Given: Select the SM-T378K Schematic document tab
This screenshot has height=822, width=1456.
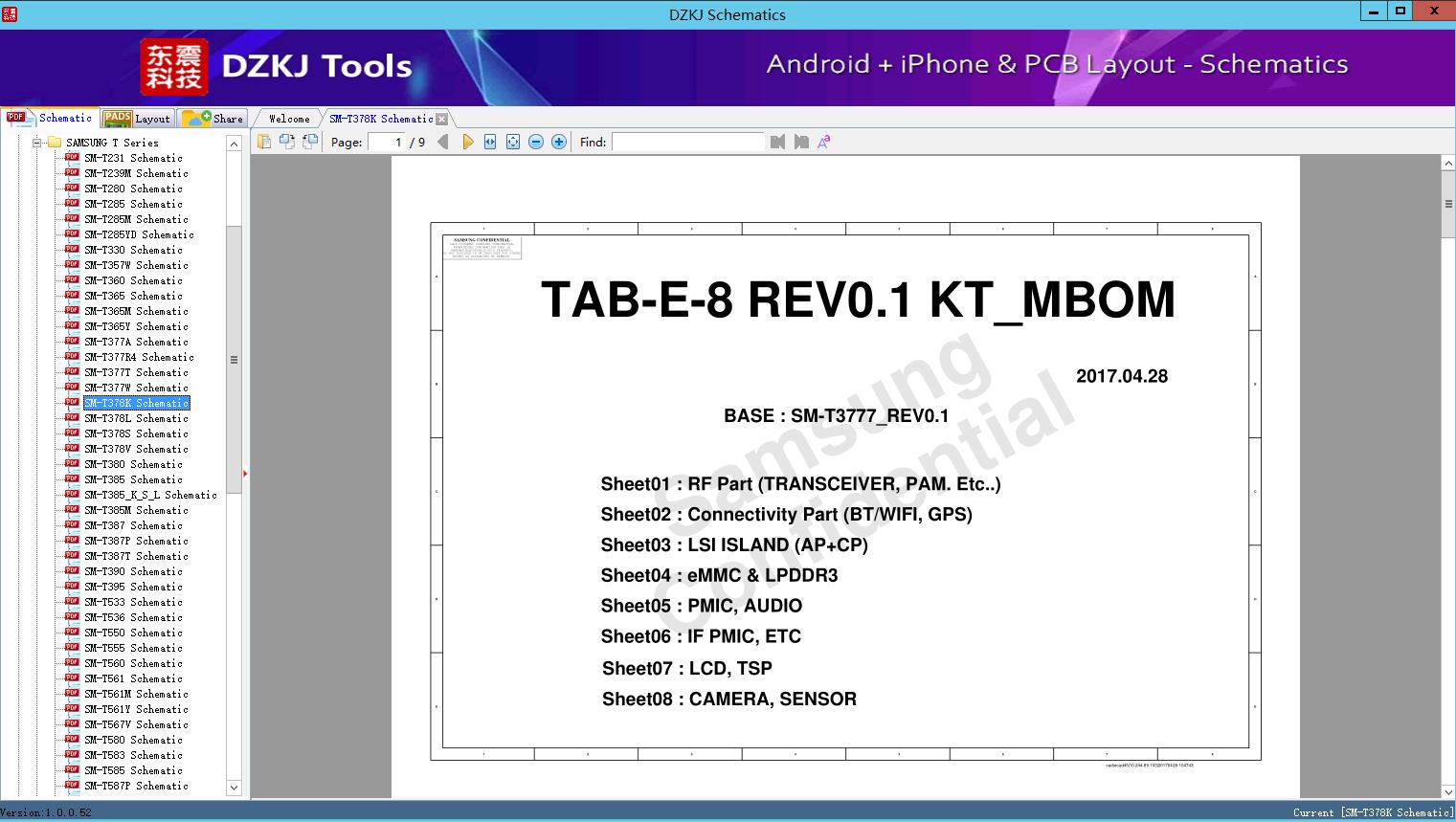Looking at the screenshot, I should coord(381,119).
